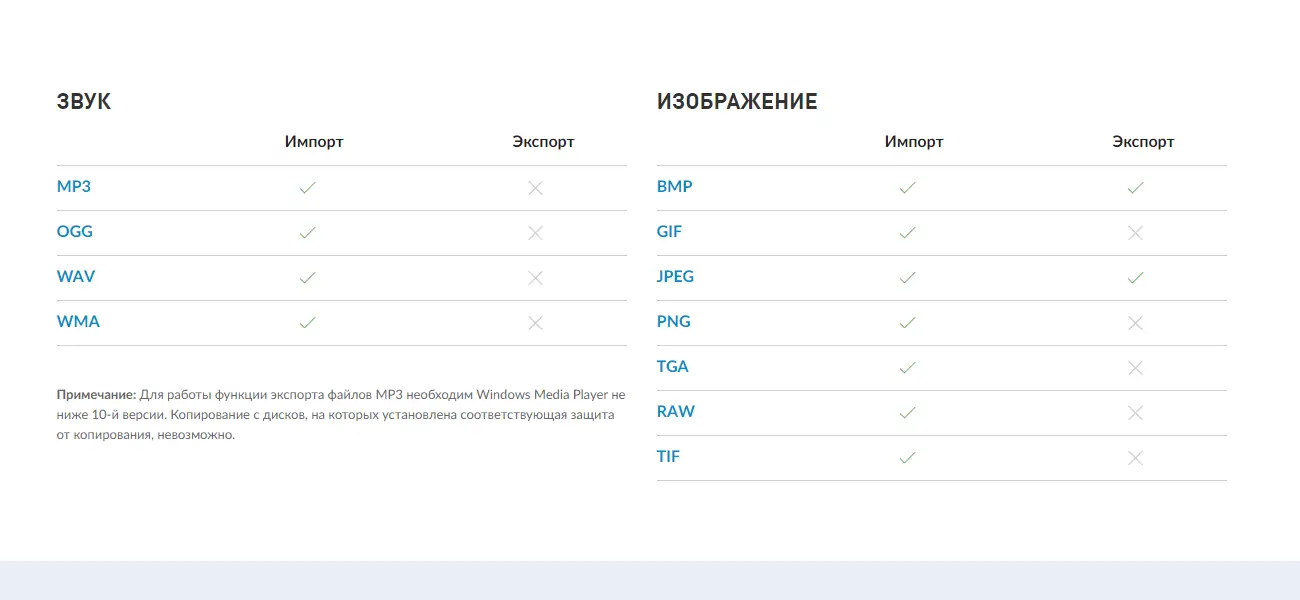Click the Примечание note text
The image size is (1300, 600).
[340, 414]
